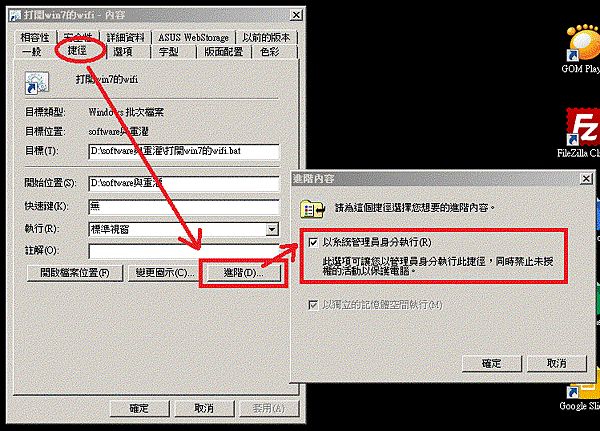Click the 打開win7的wifi shortcut icon in properties
600x431 pixels.
37,82
